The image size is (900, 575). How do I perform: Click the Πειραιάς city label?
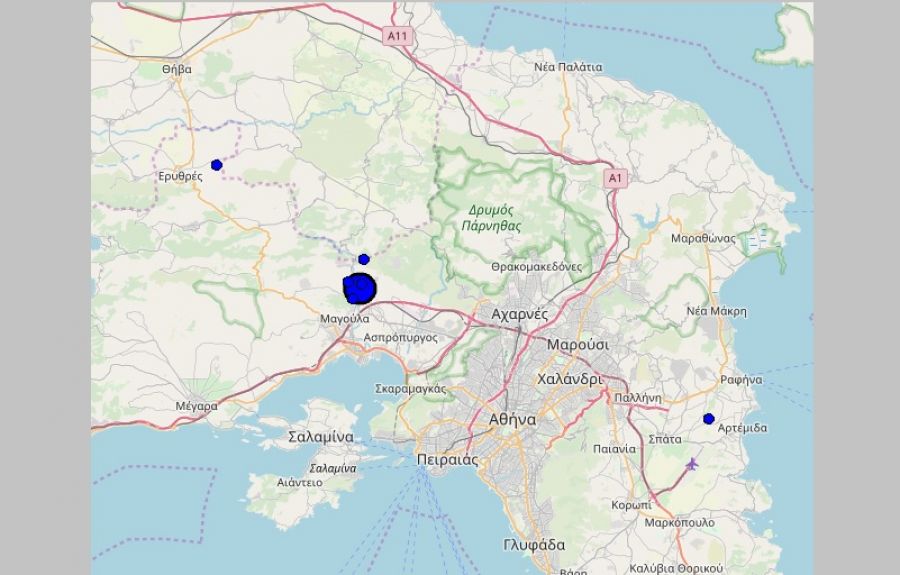pyautogui.click(x=447, y=460)
